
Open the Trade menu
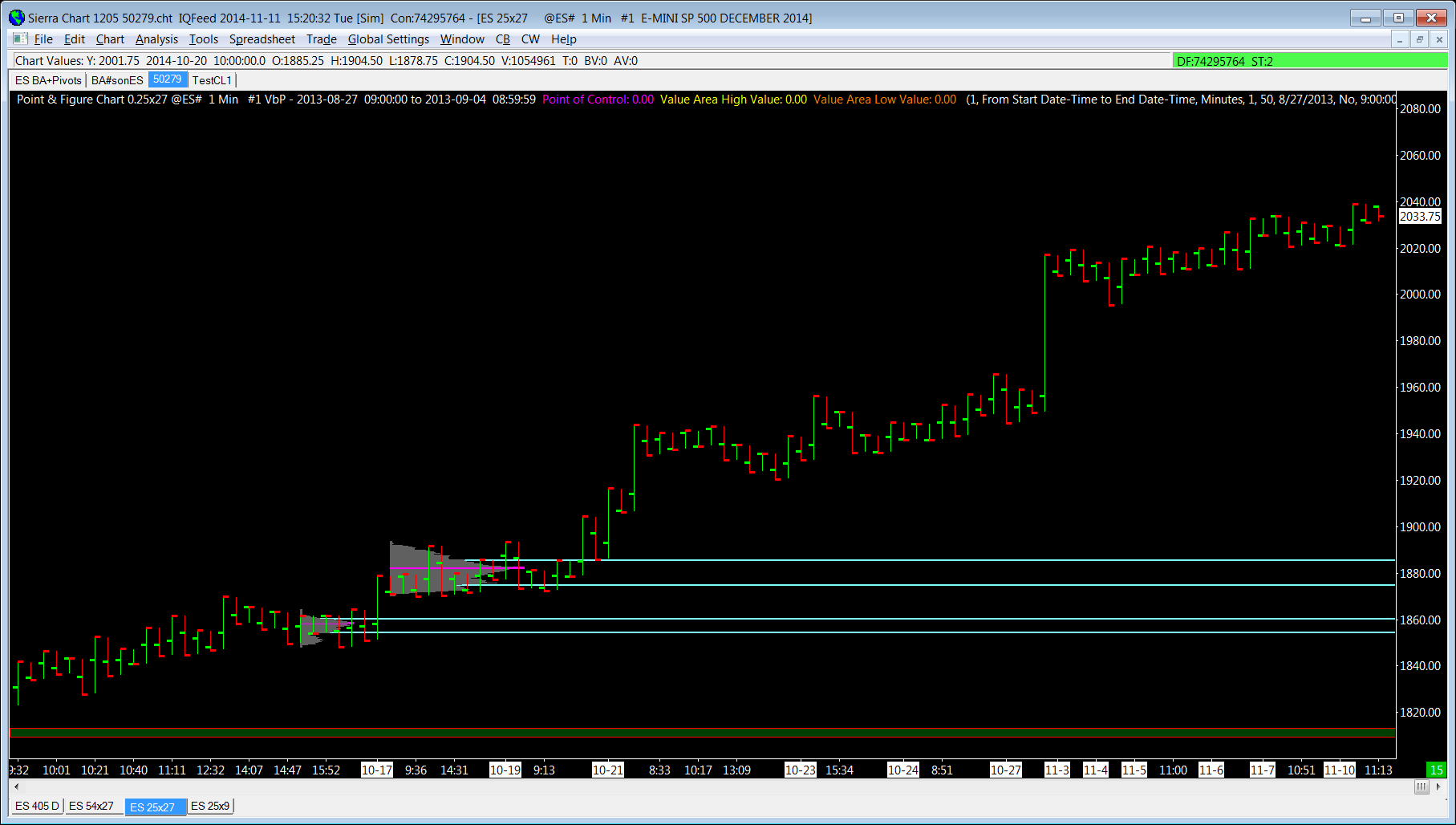[x=322, y=39]
